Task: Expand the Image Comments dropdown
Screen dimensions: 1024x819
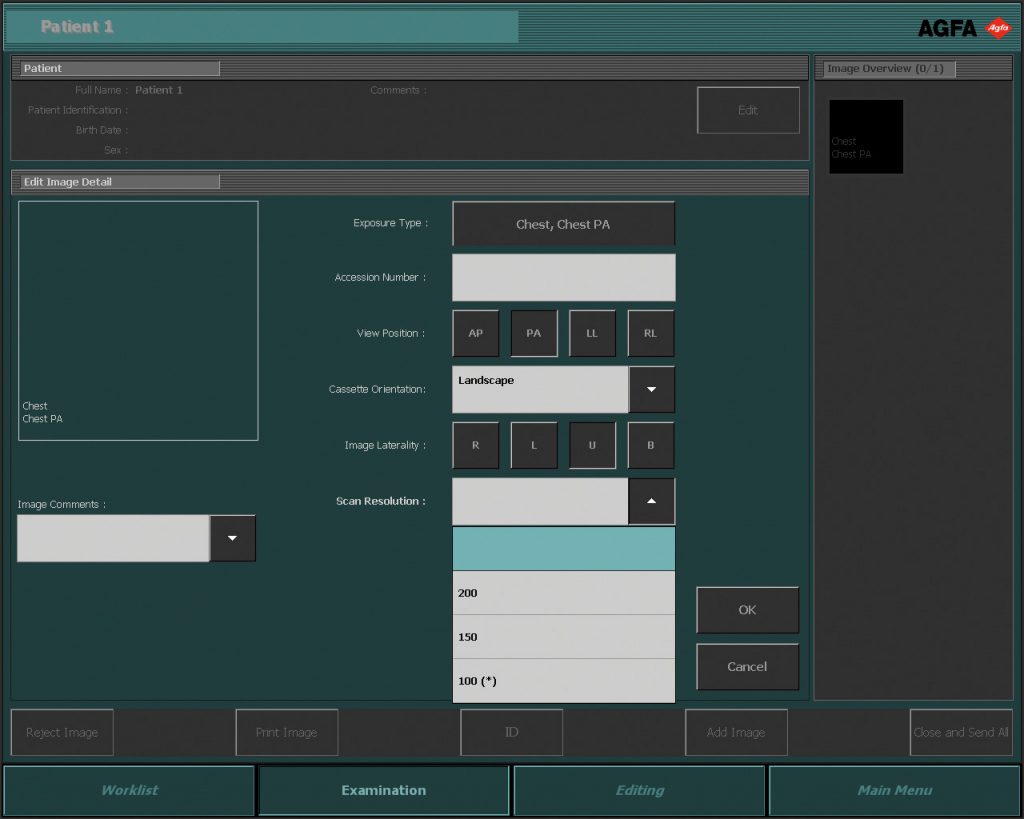Action: pyautogui.click(x=233, y=539)
